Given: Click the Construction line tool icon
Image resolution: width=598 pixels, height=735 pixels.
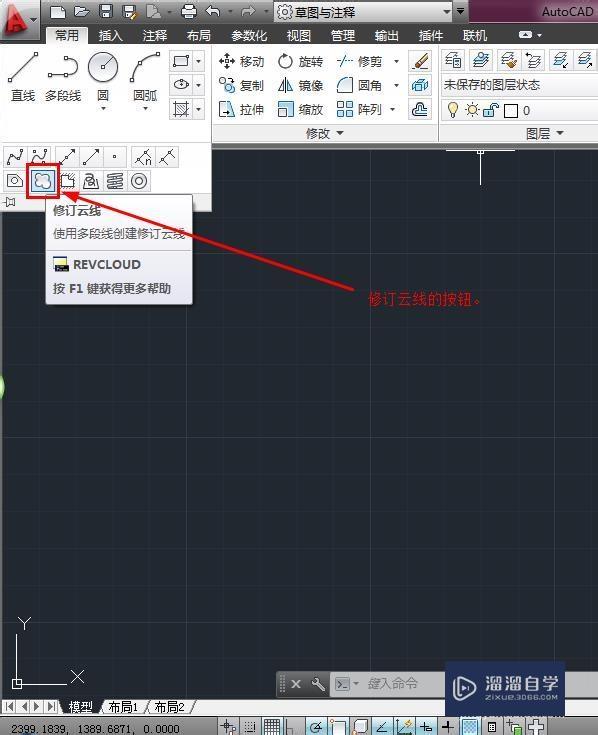Looking at the screenshot, I should pyautogui.click(x=67, y=157).
